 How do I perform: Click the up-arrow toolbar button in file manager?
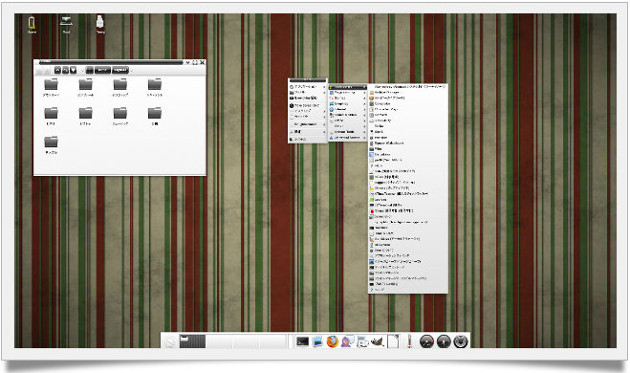57,70
